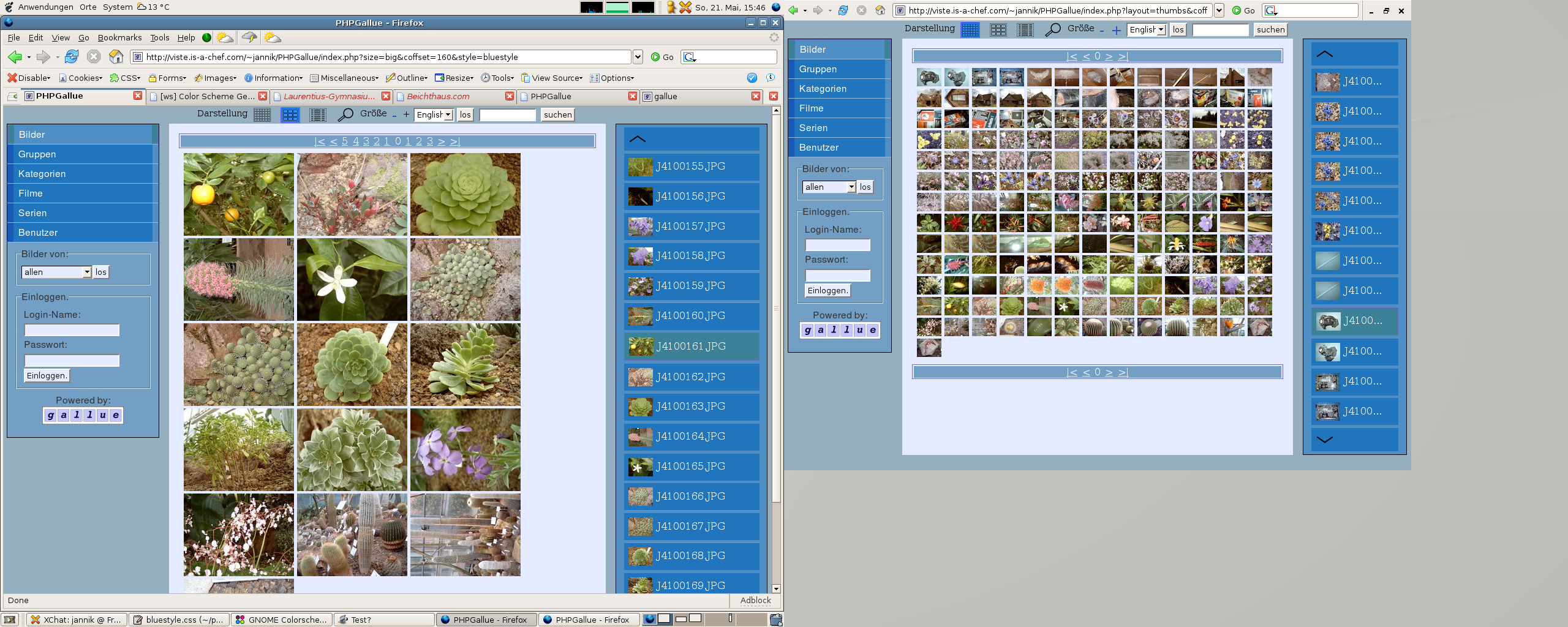This screenshot has width=1568, height=627.
Task: Click the Back arrow in Firefox toolbar
Action: pyautogui.click(x=15, y=57)
